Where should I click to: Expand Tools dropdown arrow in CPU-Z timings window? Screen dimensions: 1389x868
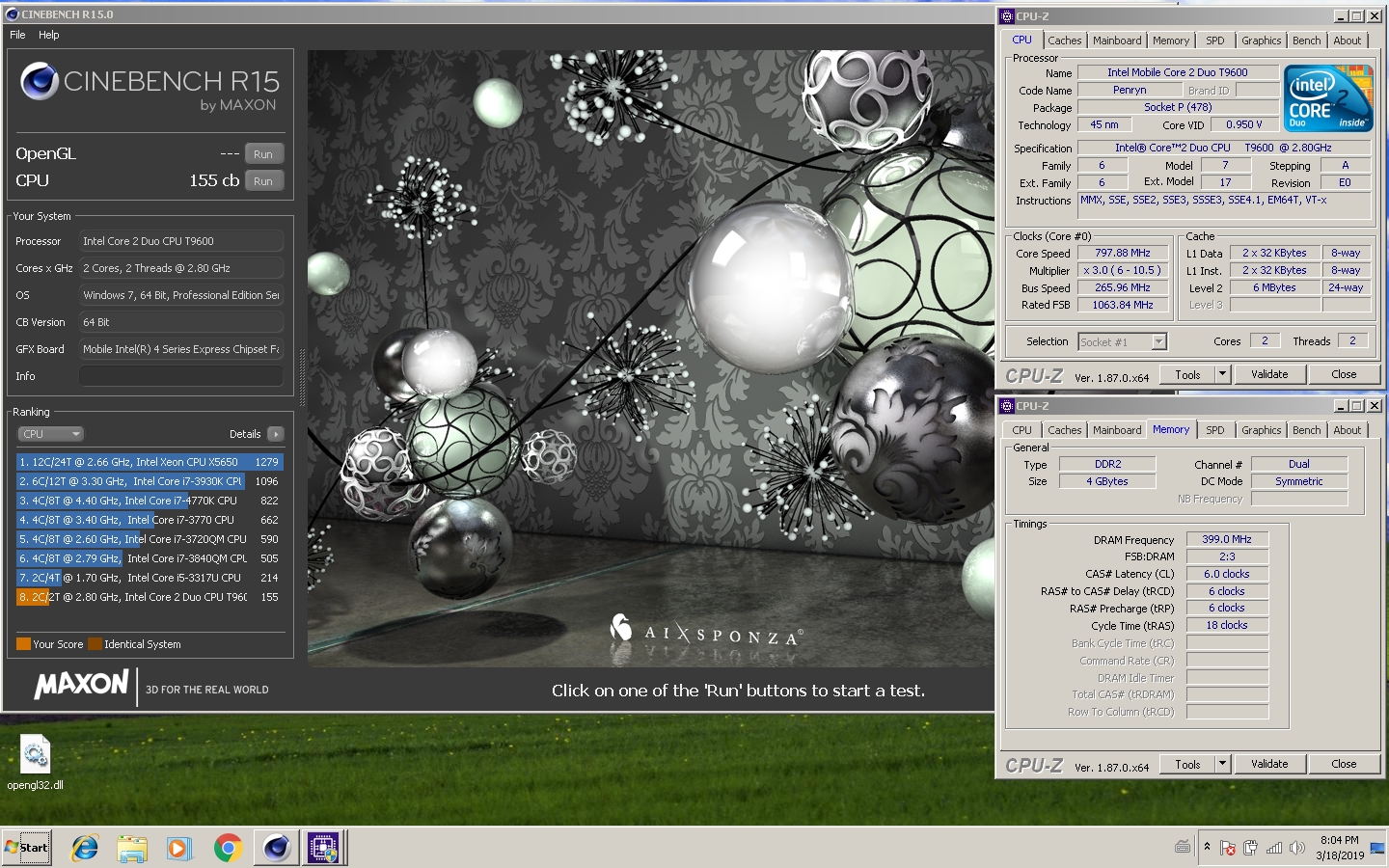1222,764
